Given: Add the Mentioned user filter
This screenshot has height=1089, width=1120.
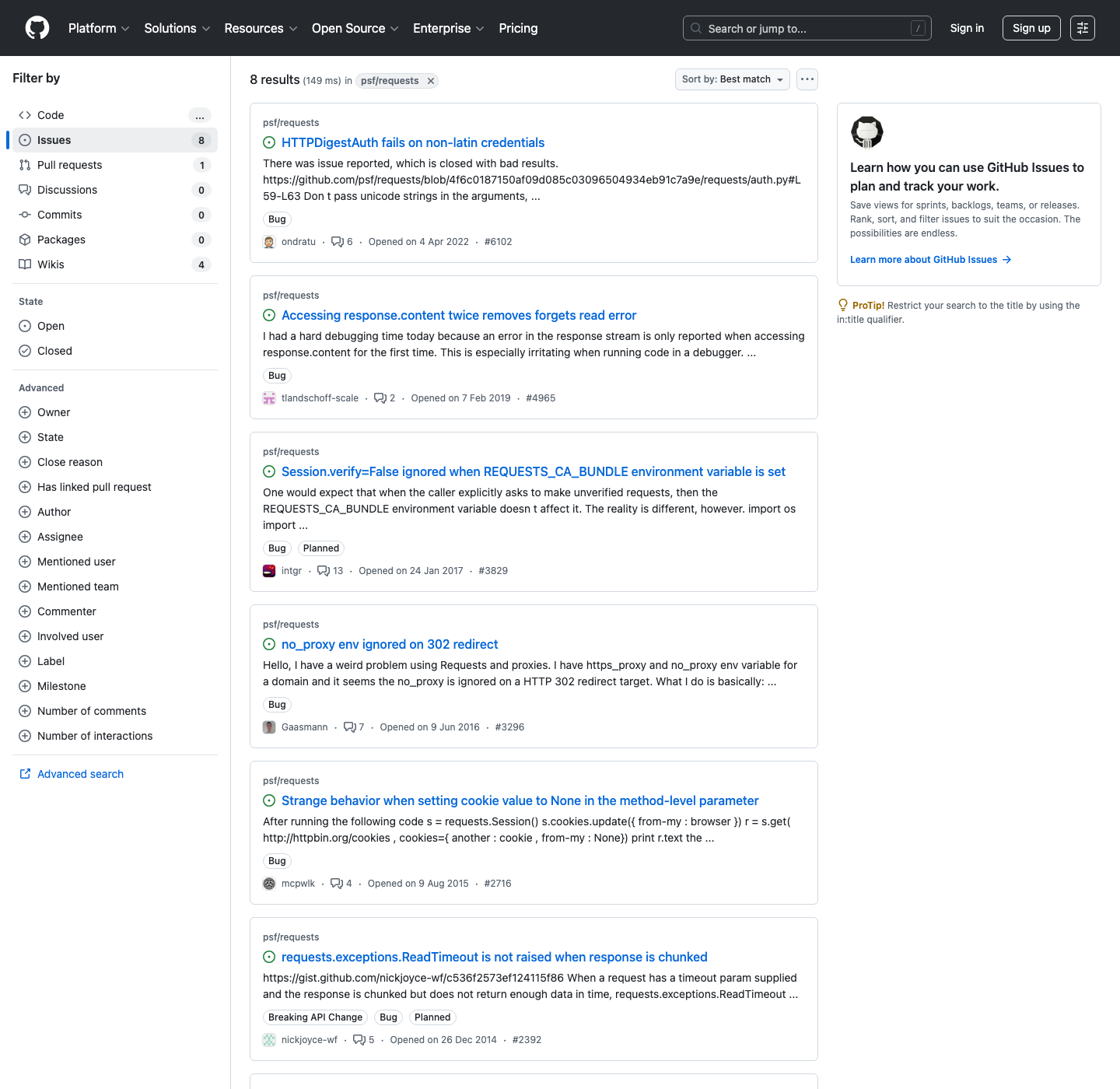Looking at the screenshot, I should [x=115, y=562].
